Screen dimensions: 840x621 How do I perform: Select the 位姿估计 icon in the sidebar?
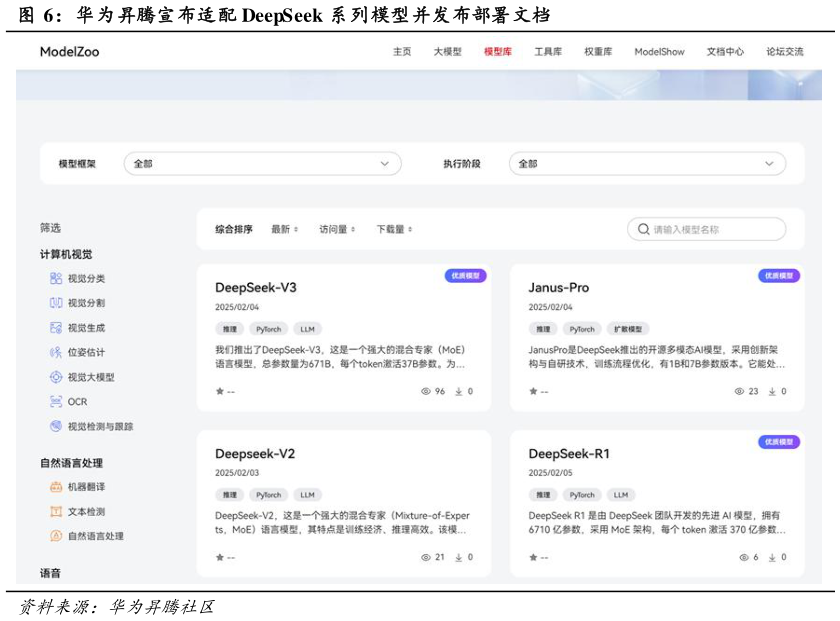click(x=58, y=352)
